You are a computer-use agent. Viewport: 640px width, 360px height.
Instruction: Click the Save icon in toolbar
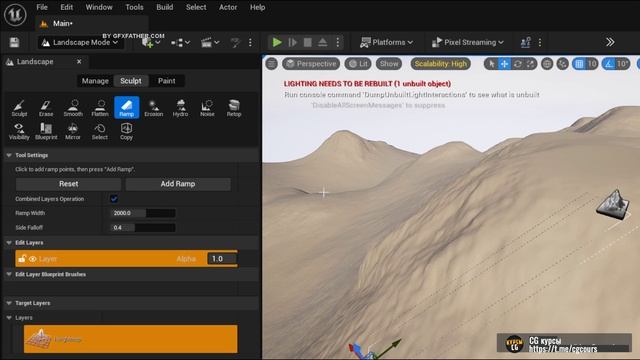[14, 42]
